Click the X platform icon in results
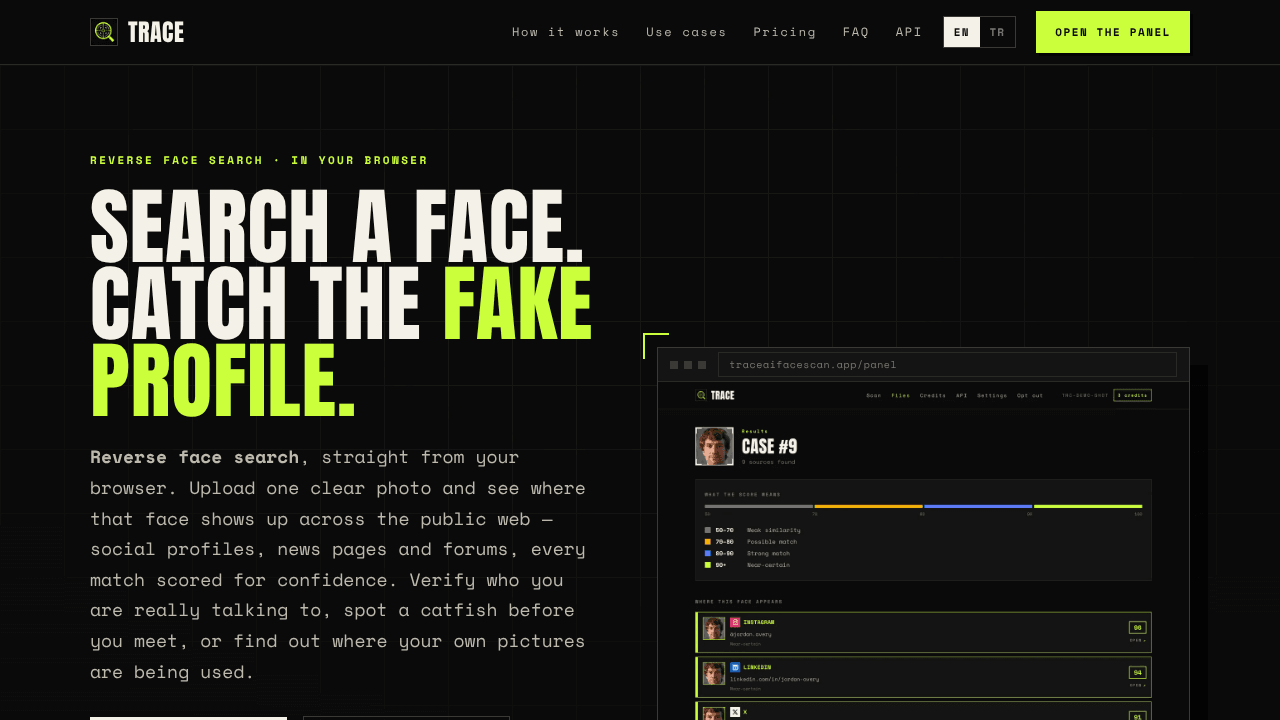 [735, 712]
